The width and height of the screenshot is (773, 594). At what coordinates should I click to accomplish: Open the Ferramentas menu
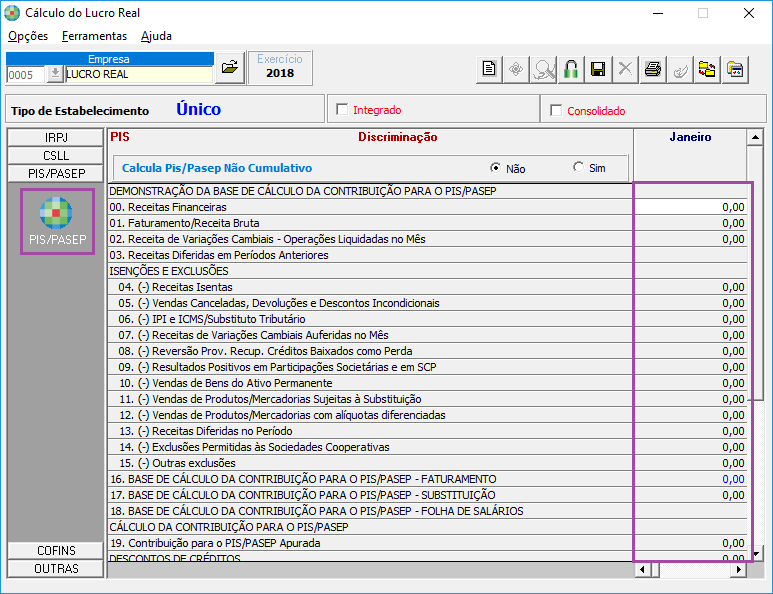[x=94, y=36]
